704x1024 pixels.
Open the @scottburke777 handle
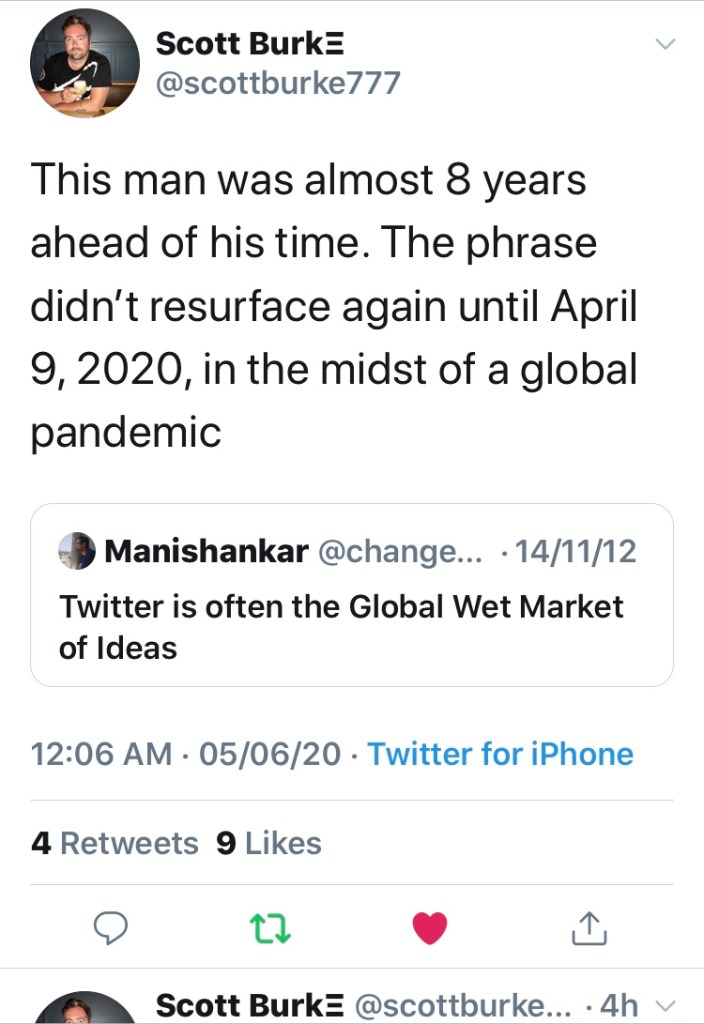pos(277,82)
